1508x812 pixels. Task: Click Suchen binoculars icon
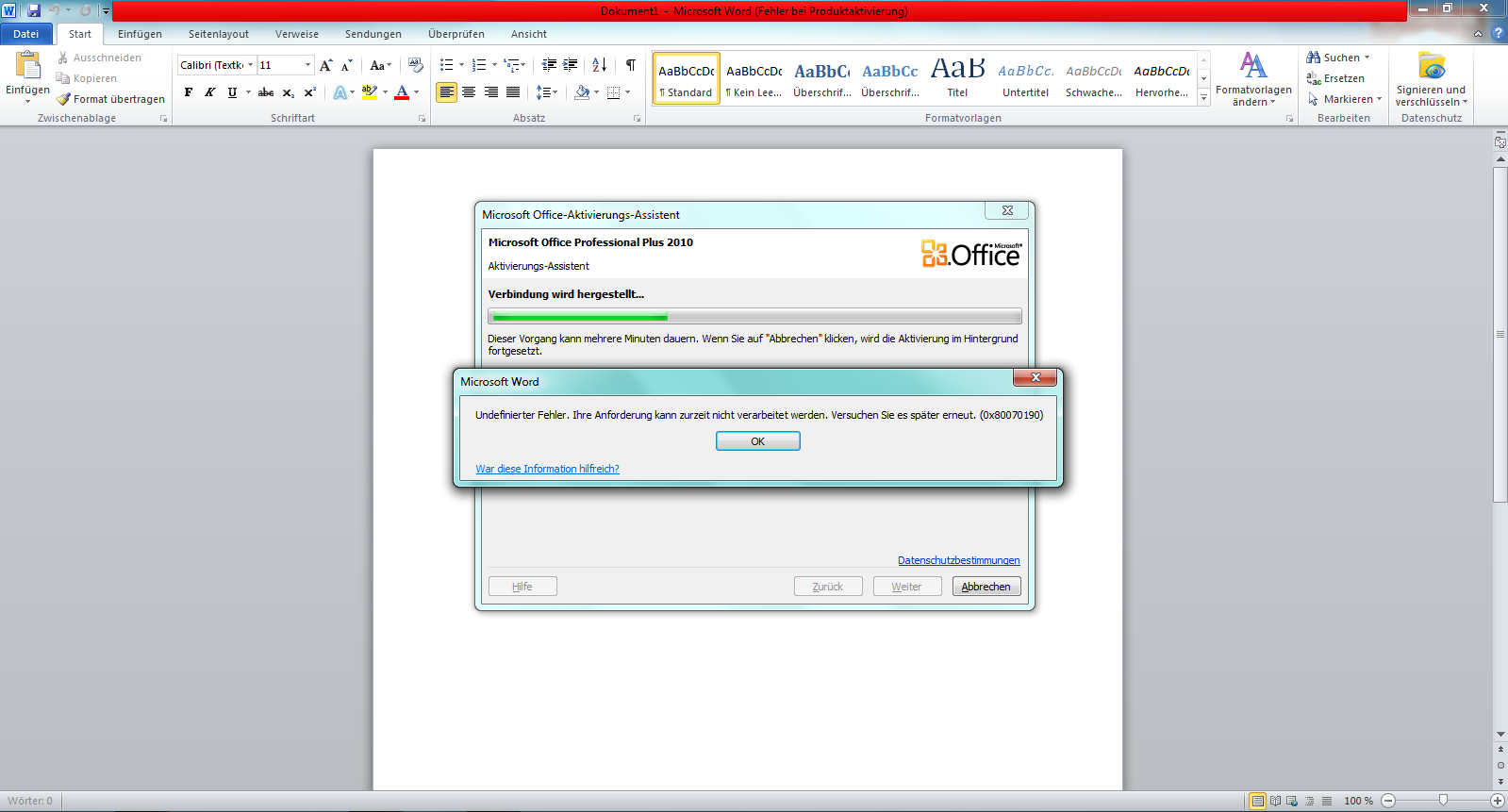1313,58
